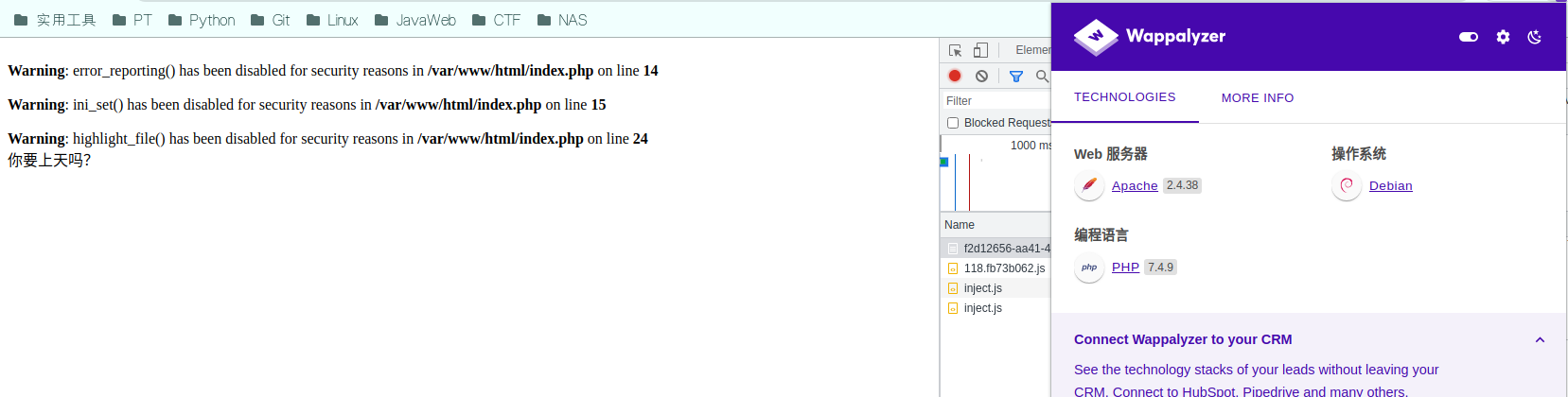Select the 118.fb73b062.js request row
The height and width of the screenshot is (397, 1568).
click(x=996, y=268)
